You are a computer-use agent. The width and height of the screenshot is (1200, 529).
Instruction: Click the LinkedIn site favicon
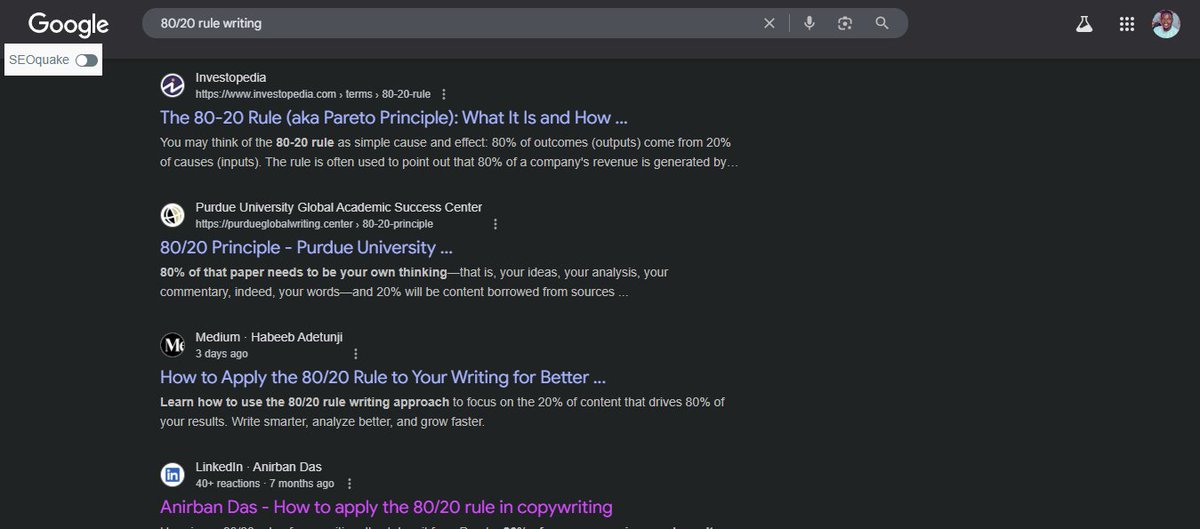click(x=173, y=475)
